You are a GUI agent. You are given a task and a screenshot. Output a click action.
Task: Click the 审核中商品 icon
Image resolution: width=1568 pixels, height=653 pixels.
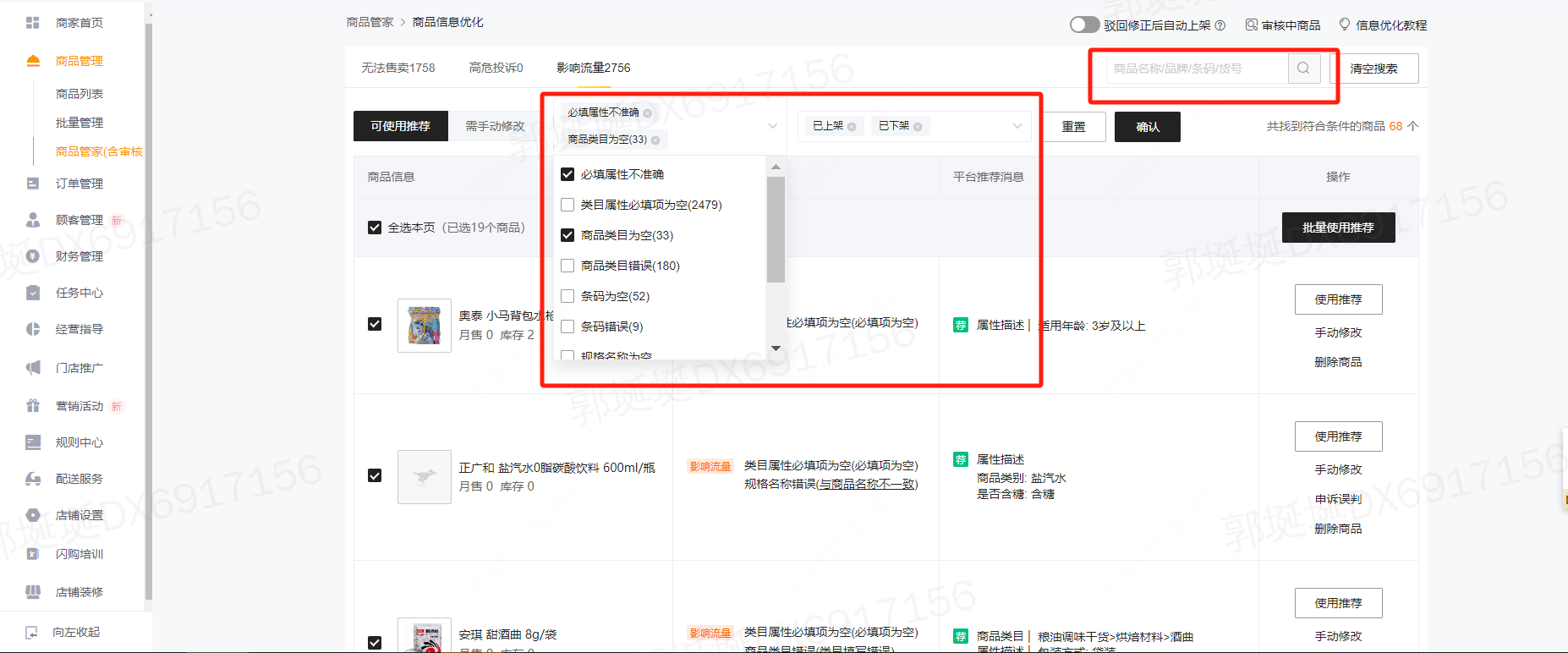(1251, 25)
